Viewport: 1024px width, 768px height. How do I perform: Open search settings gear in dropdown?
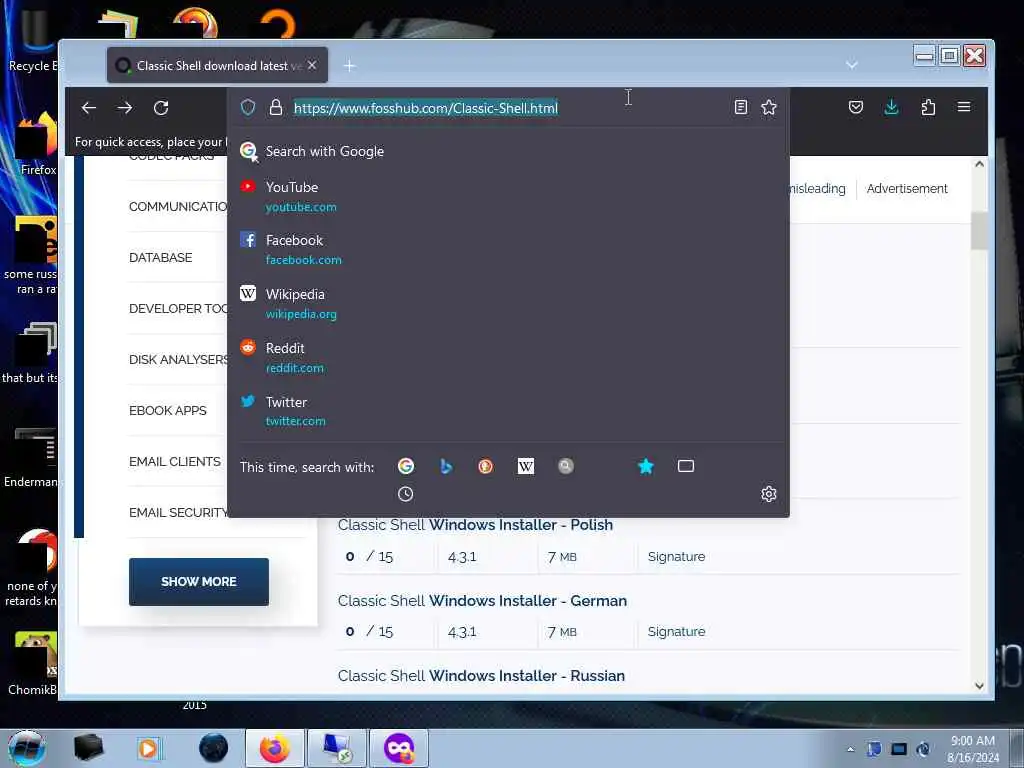[769, 494]
